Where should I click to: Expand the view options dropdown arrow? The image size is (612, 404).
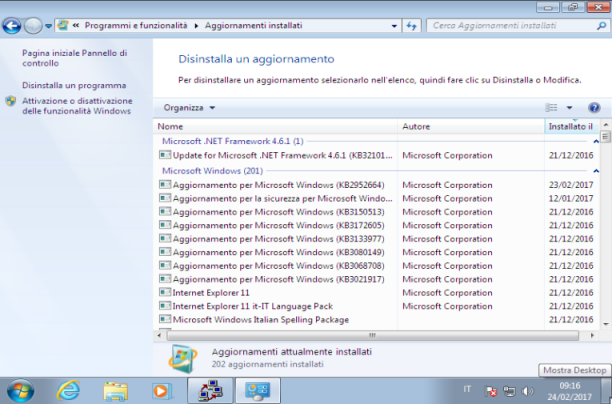pos(569,108)
